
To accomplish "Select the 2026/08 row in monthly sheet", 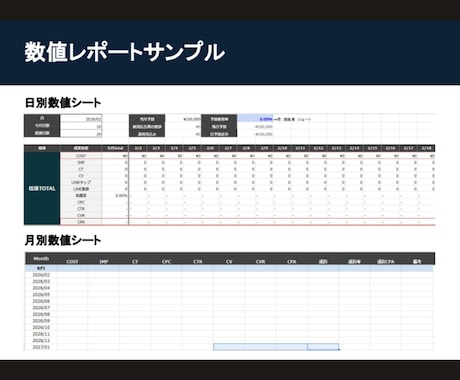I will coord(229,314).
